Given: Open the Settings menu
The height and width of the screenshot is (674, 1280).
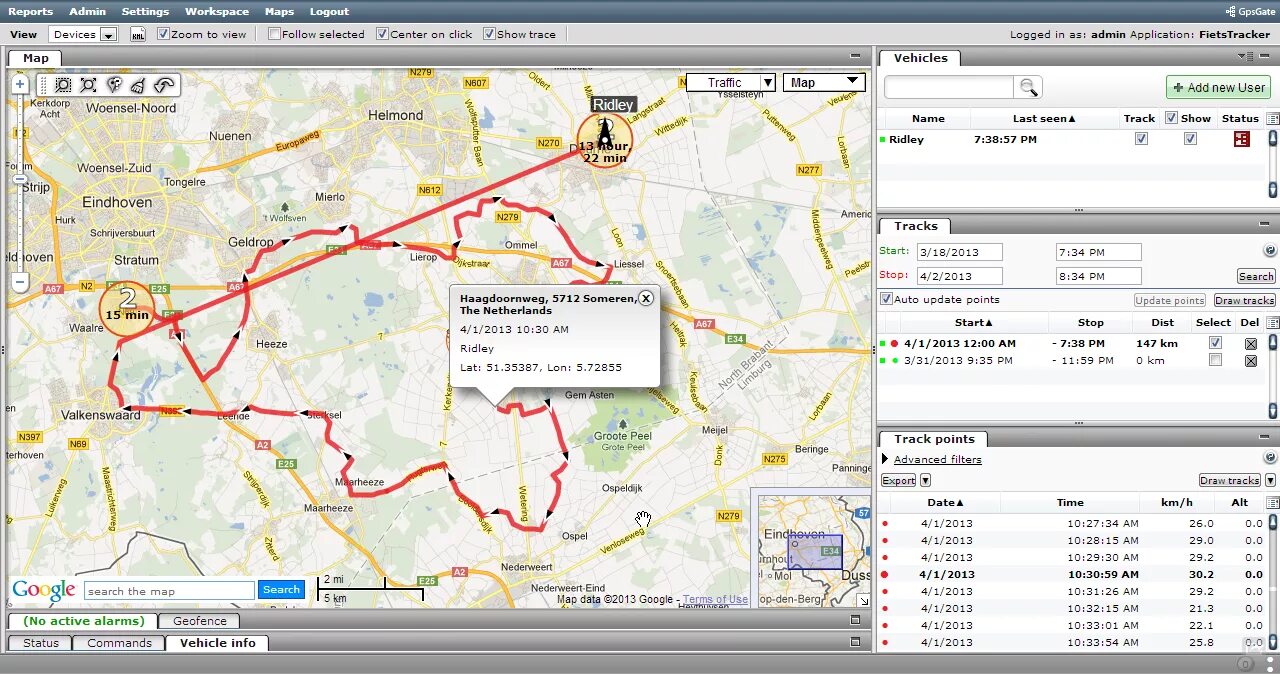Looking at the screenshot, I should point(145,11).
